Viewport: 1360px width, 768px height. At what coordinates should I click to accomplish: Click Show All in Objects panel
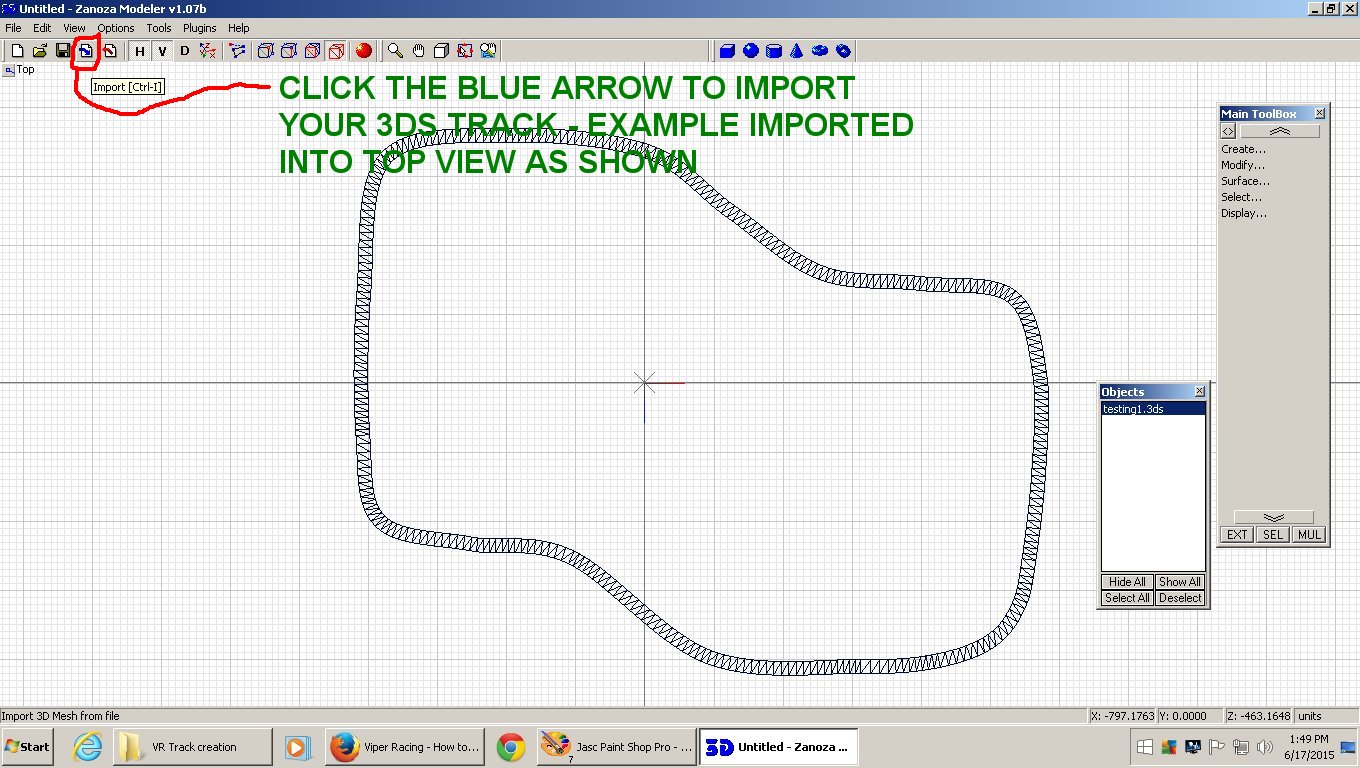[x=1180, y=582]
